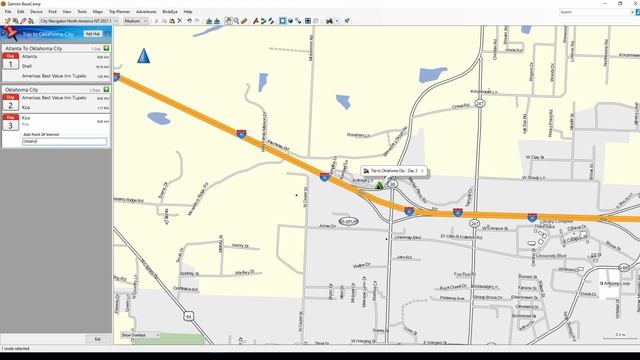Screen dimensions: 640x360
Task: Click the Cut toolbar icon
Action: (x=156, y=21)
